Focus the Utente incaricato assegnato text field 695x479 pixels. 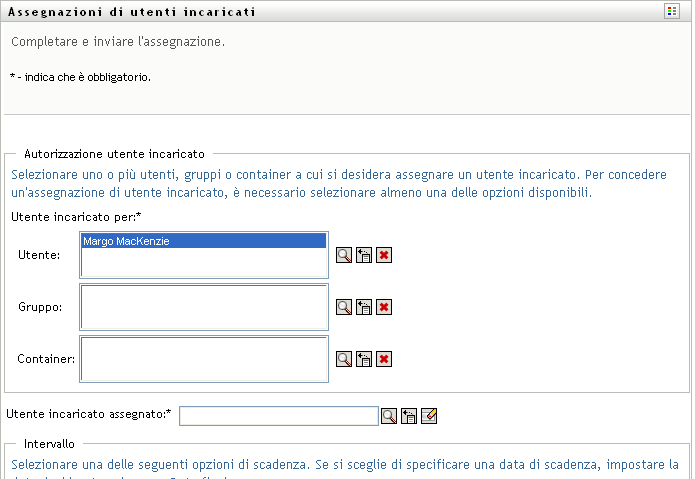(x=278, y=416)
